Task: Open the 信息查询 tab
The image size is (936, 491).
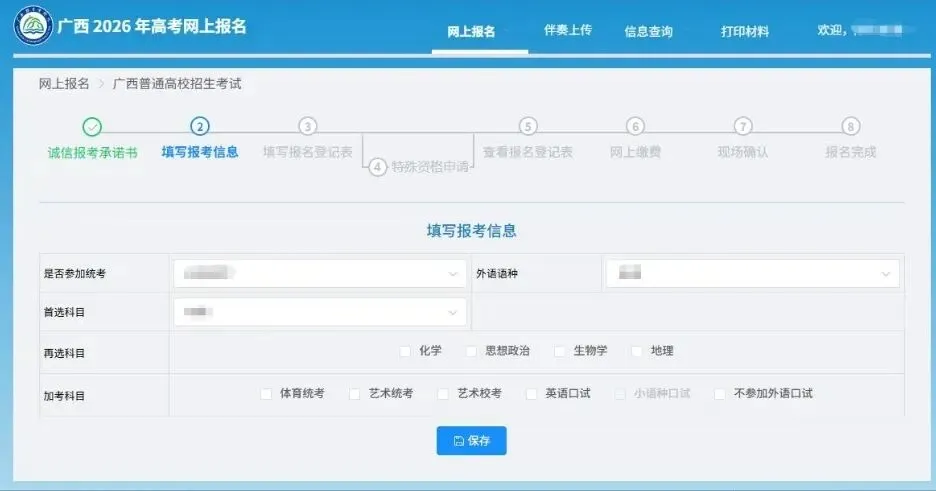Action: [649, 32]
